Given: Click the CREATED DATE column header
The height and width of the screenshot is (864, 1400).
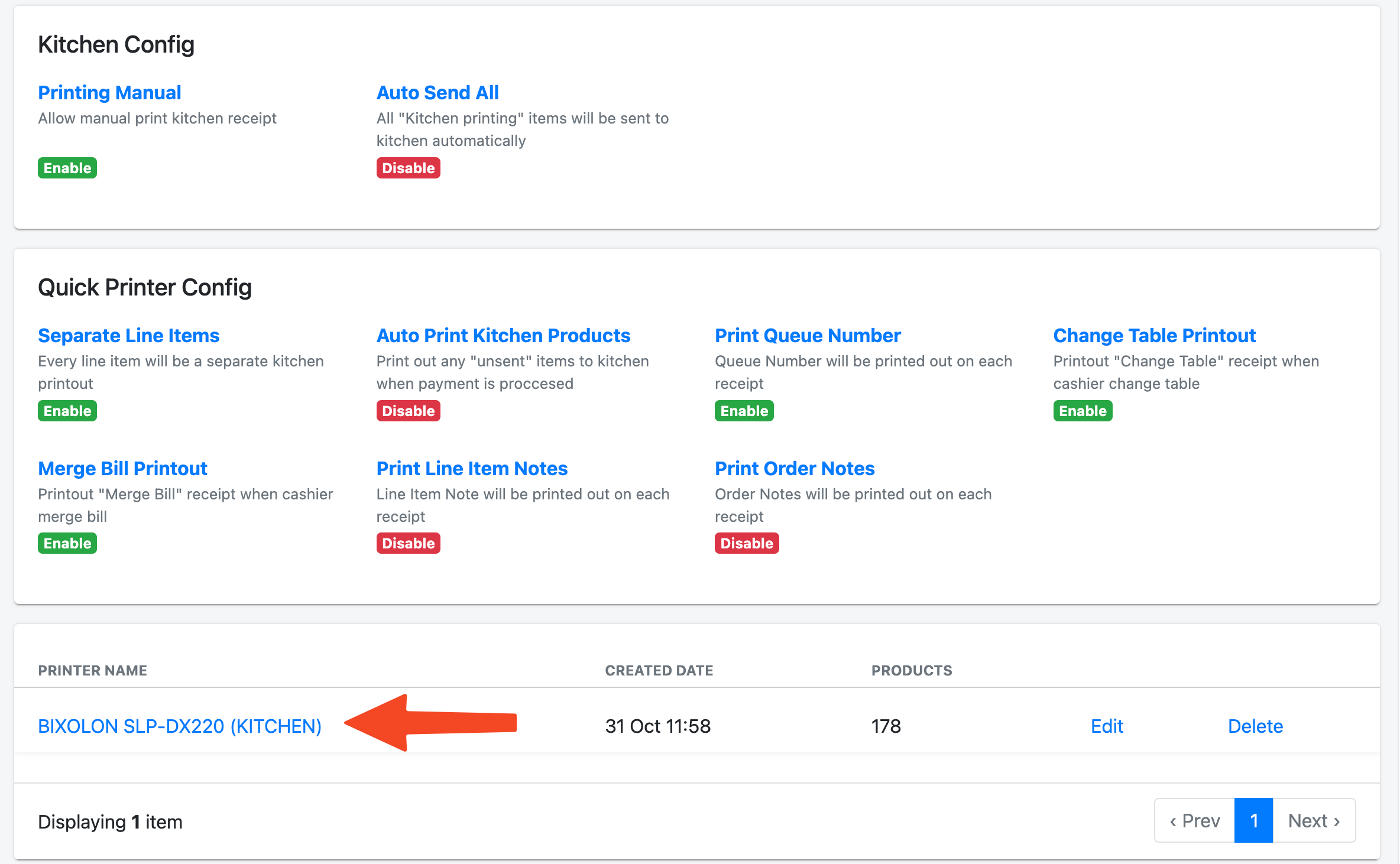Looking at the screenshot, I should (659, 670).
